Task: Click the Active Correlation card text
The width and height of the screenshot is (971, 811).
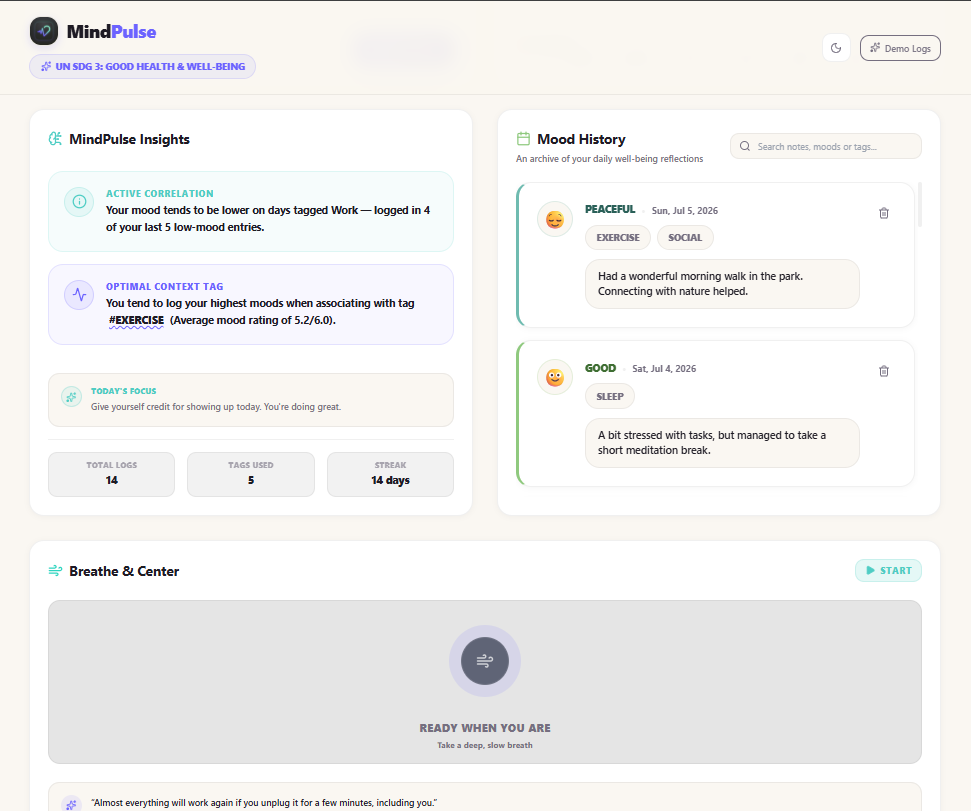Action: pos(268,219)
